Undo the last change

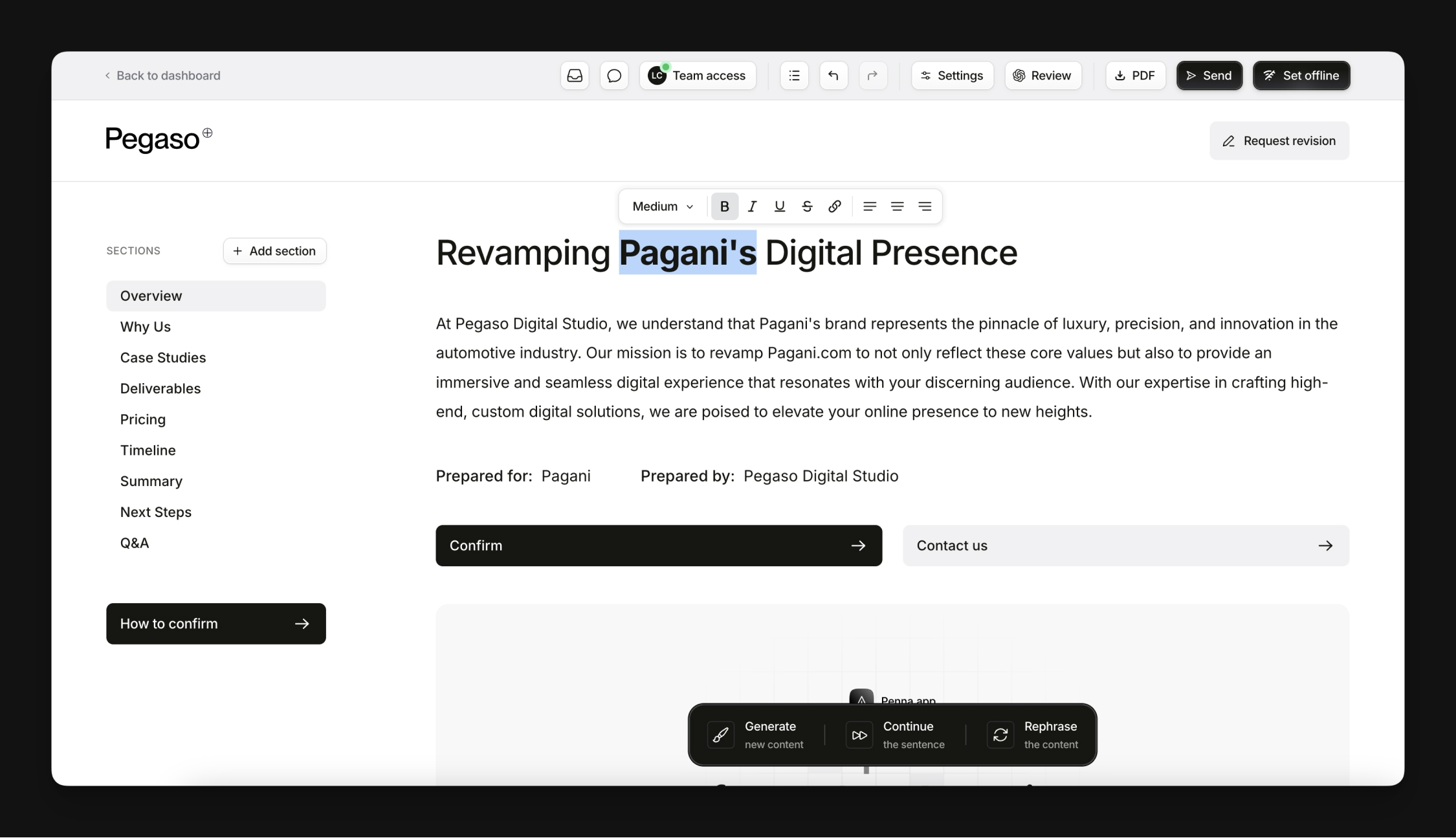tap(833, 76)
